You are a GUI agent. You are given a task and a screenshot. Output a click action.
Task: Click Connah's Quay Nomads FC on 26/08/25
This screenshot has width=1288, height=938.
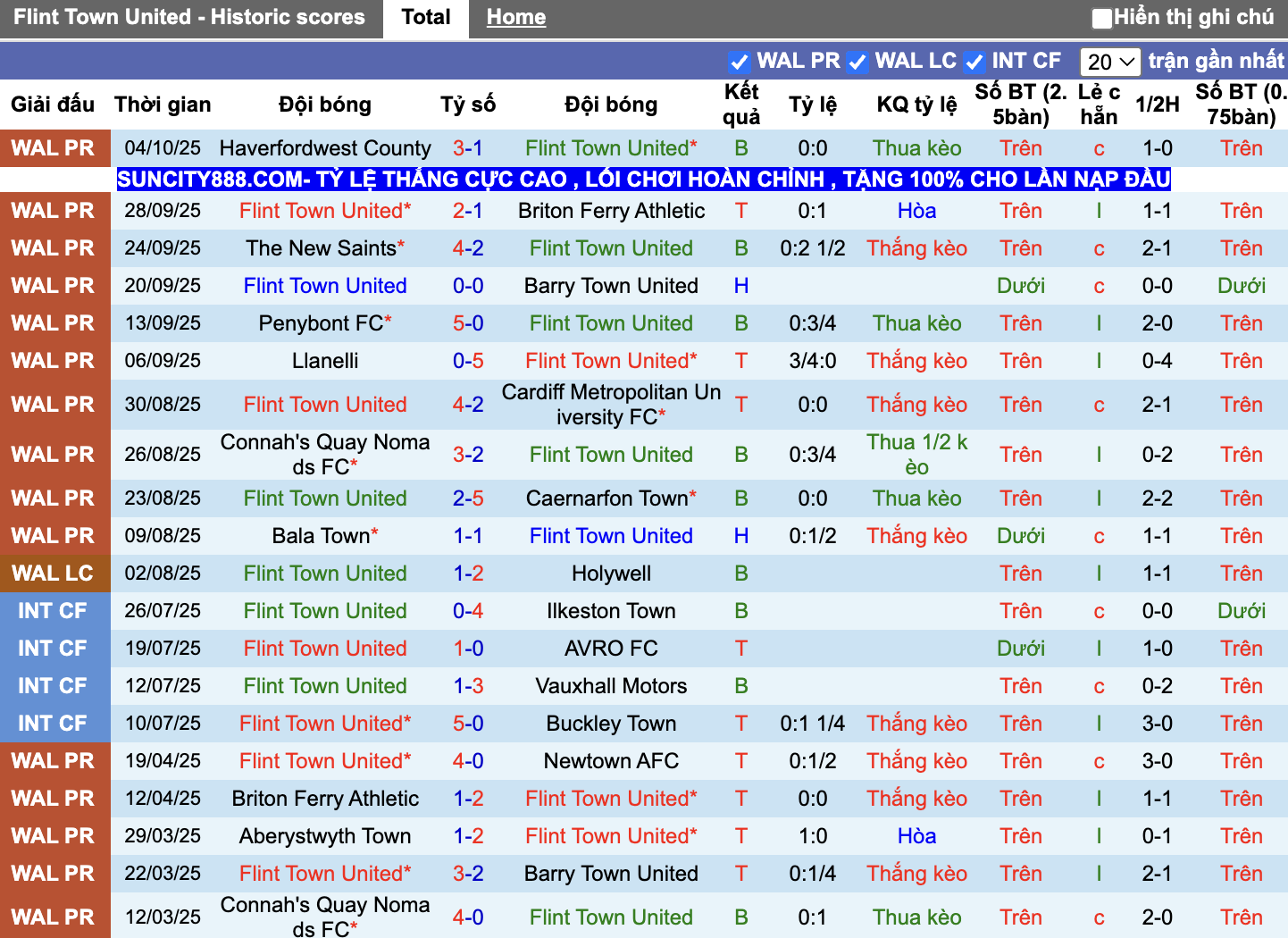[325, 455]
